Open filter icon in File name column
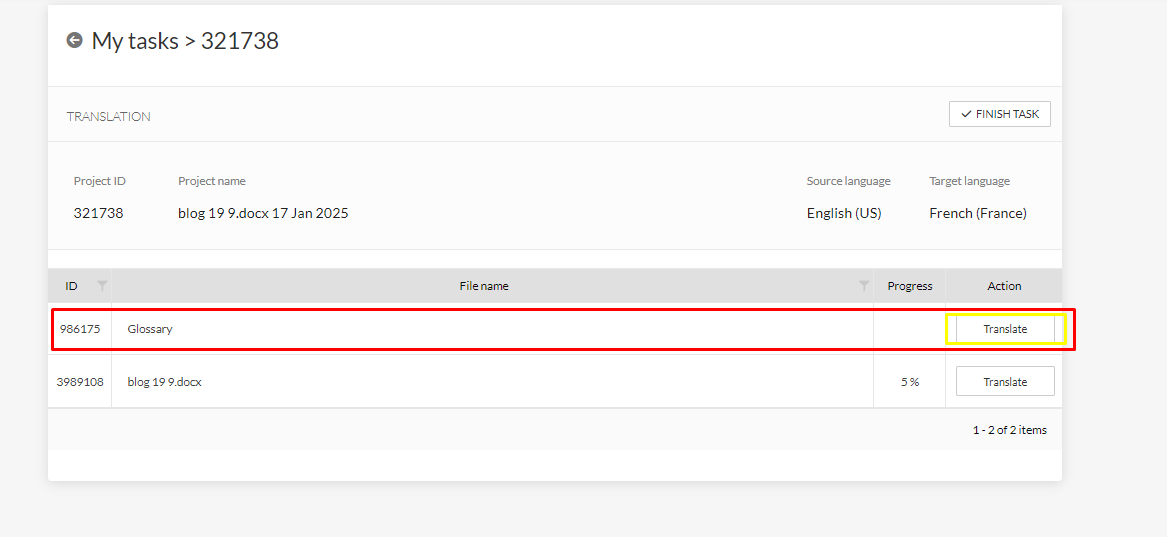The image size is (1167, 537). click(x=864, y=286)
